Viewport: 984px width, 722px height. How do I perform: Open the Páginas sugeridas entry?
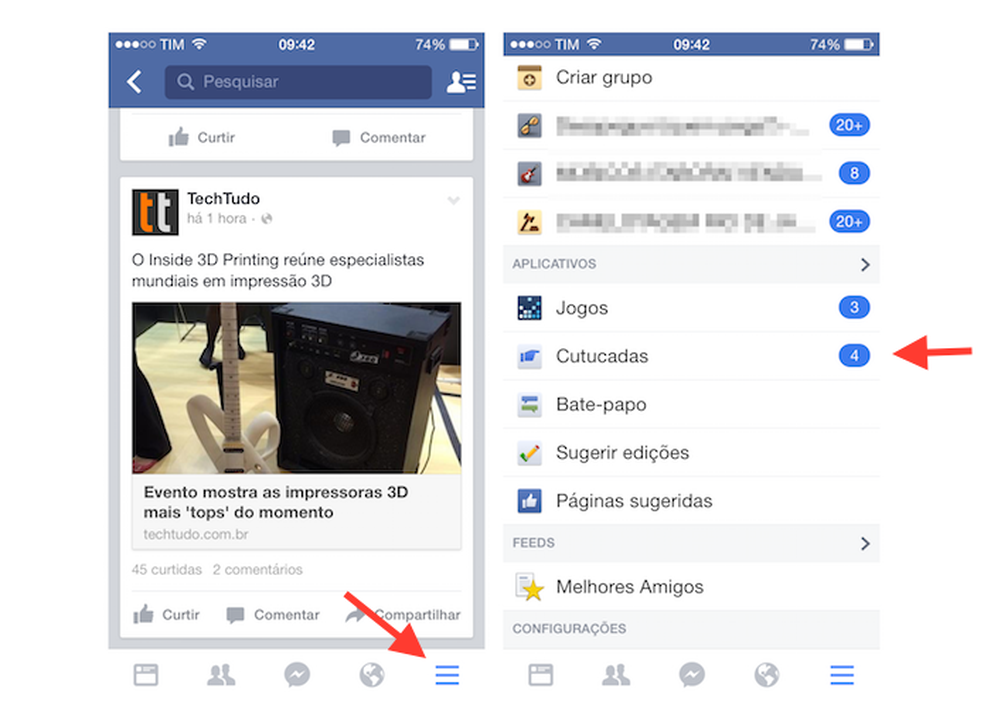pyautogui.click(x=634, y=500)
